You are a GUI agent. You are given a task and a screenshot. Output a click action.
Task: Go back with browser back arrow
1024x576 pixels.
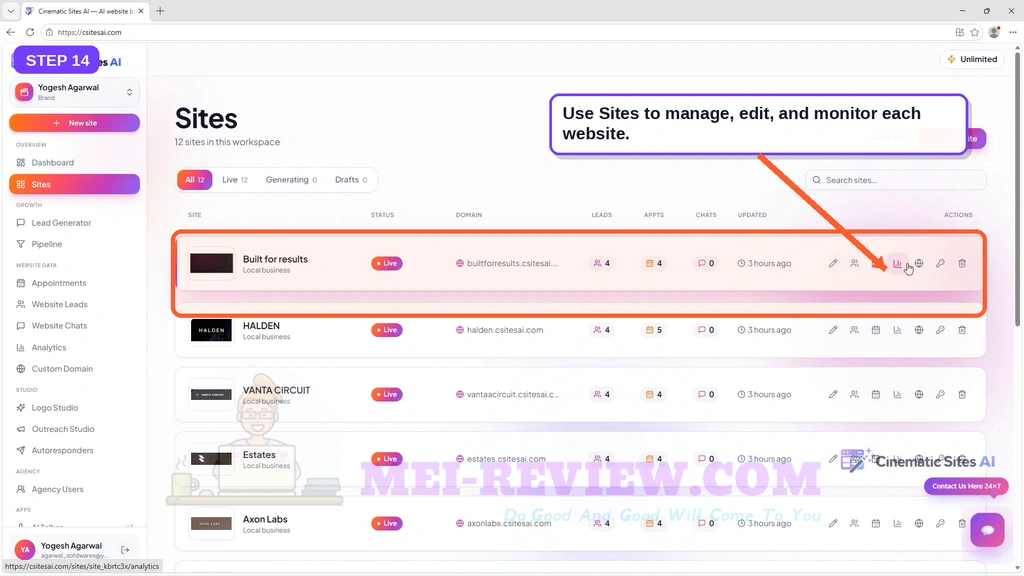(x=10, y=32)
